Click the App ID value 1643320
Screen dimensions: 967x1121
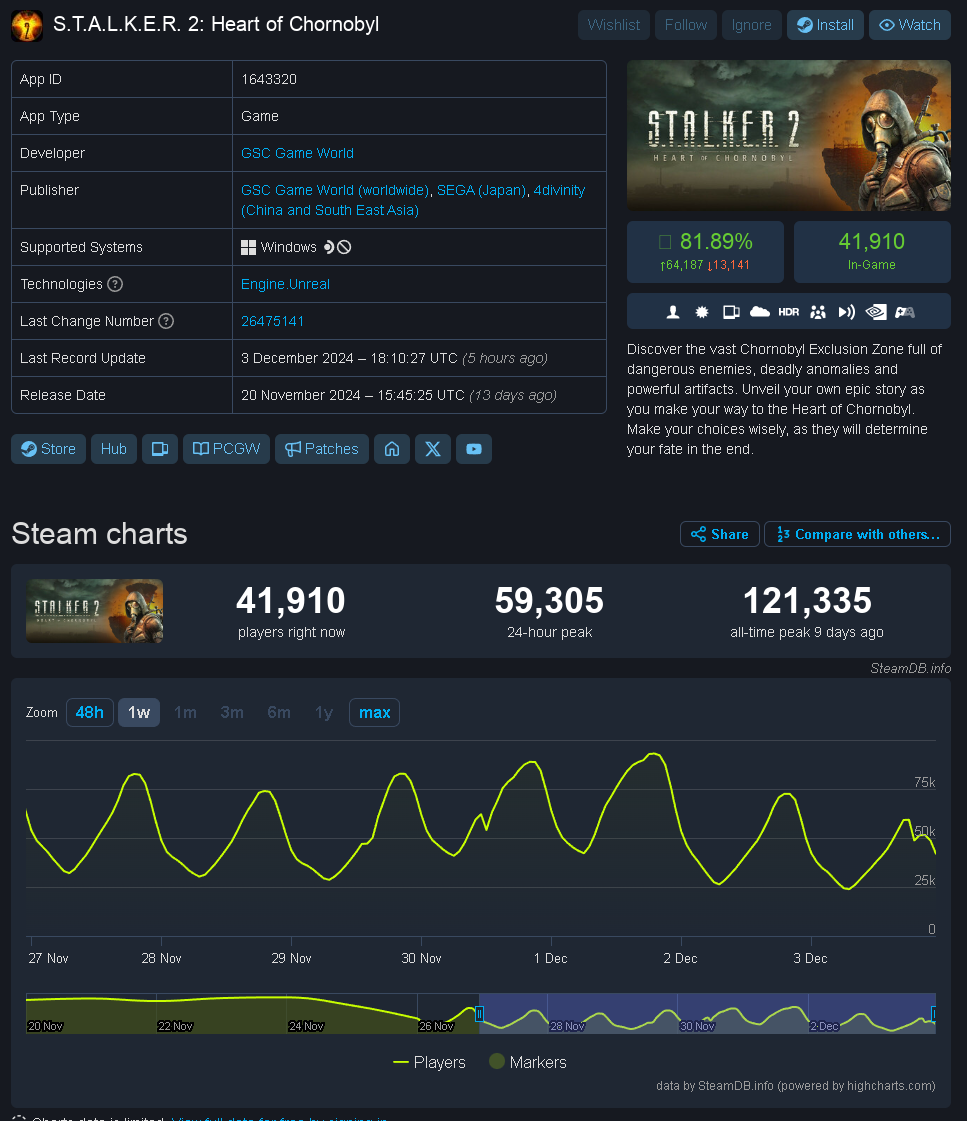269,79
